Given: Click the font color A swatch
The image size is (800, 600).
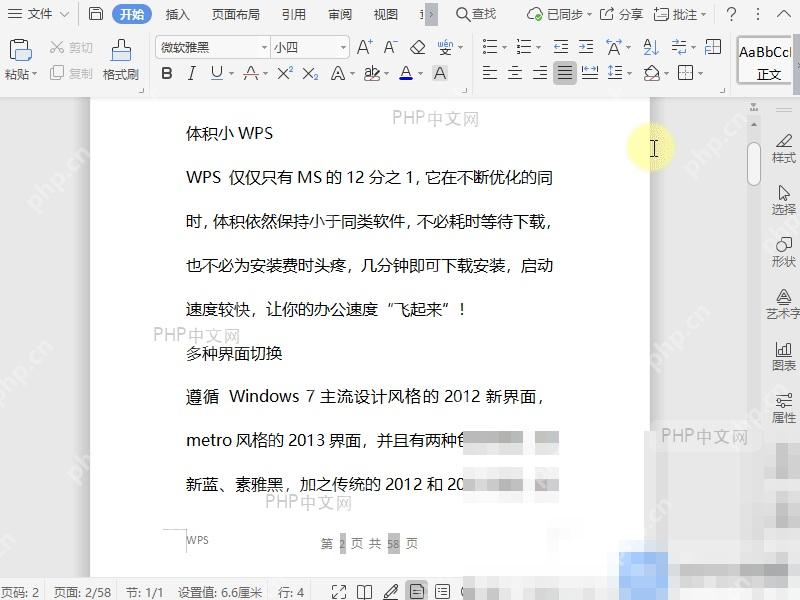Looking at the screenshot, I should pos(406,73).
